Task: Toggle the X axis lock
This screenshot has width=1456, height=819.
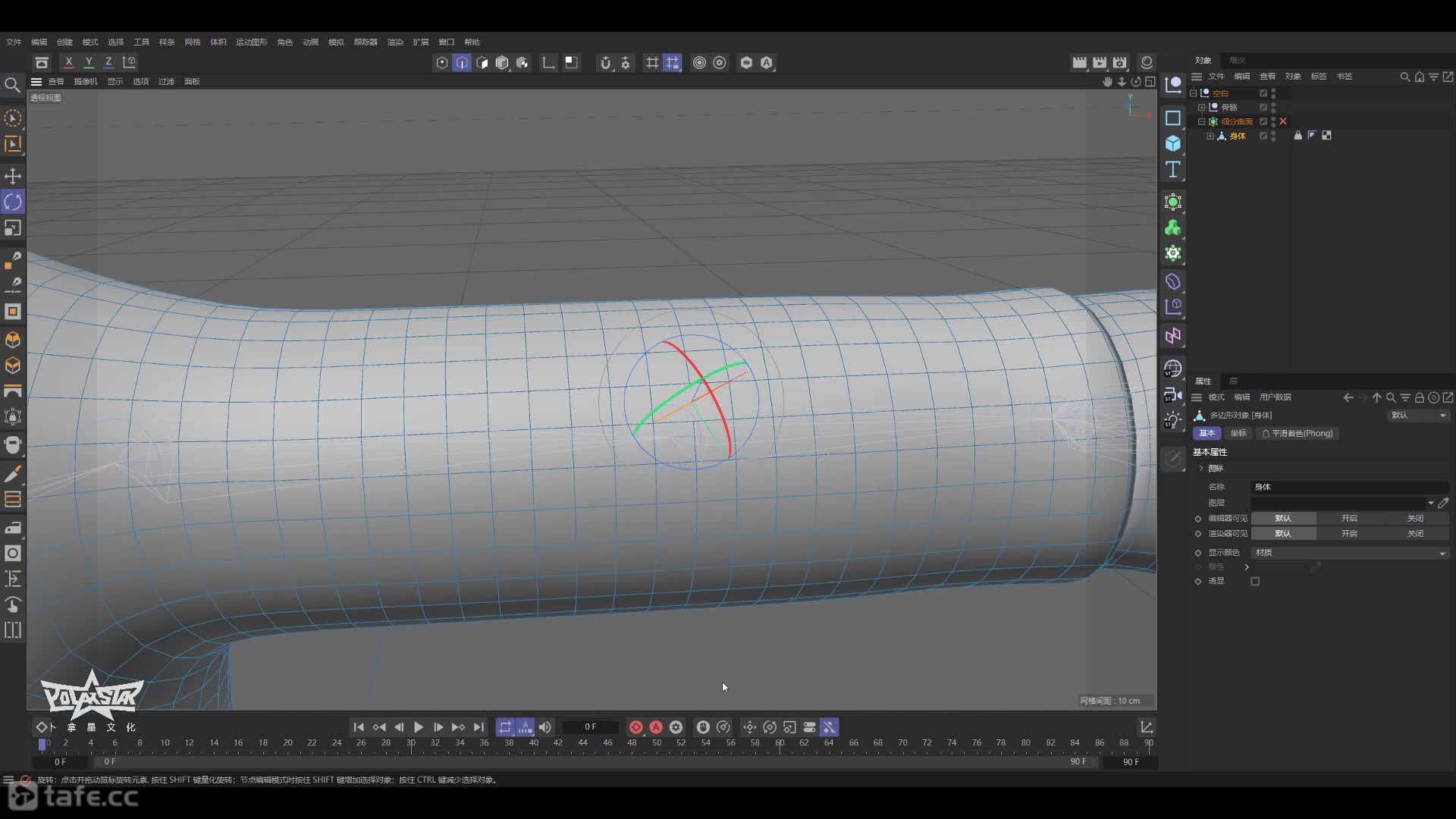Action: (x=69, y=62)
